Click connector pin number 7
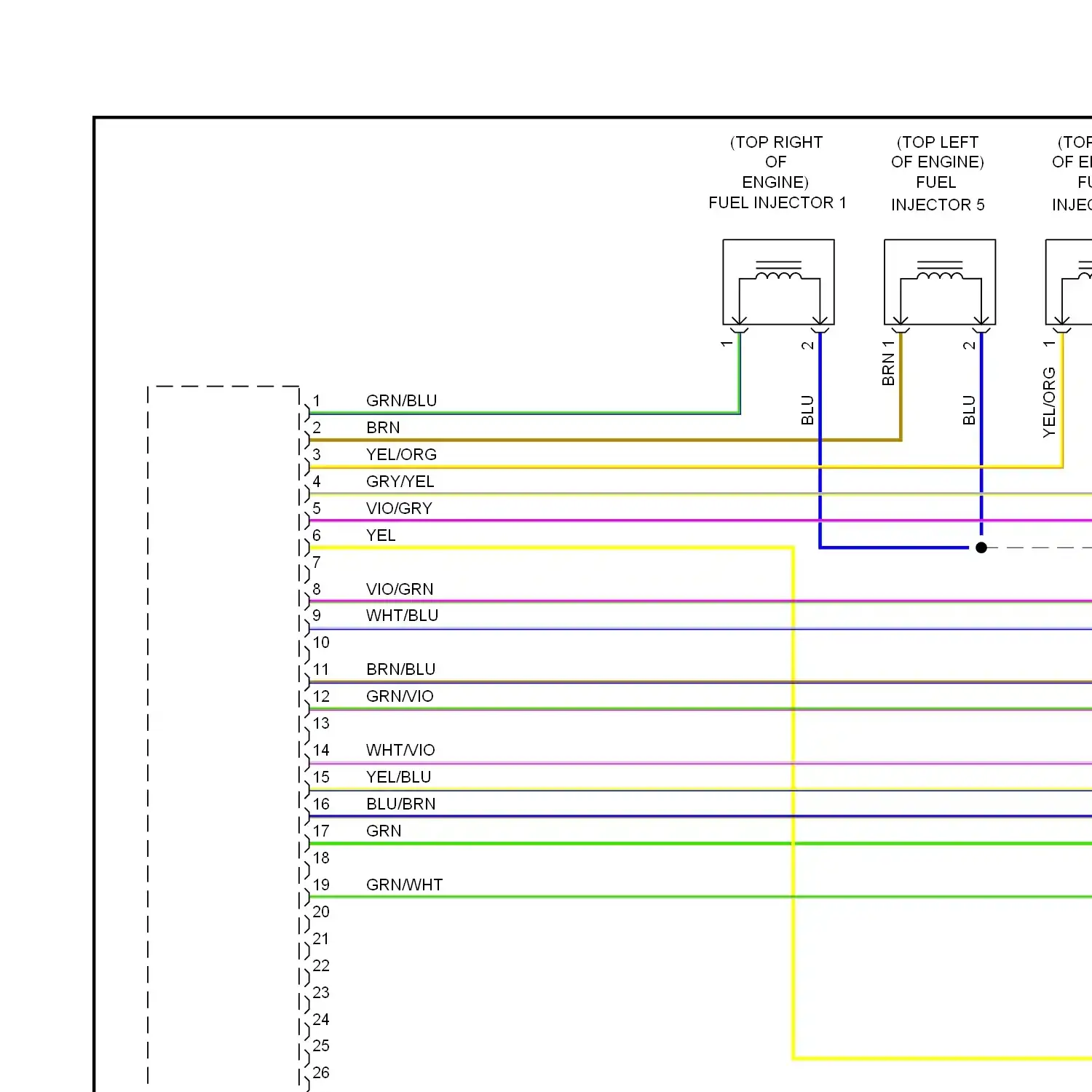Viewport: 1092px width, 1092px height. pos(317,562)
